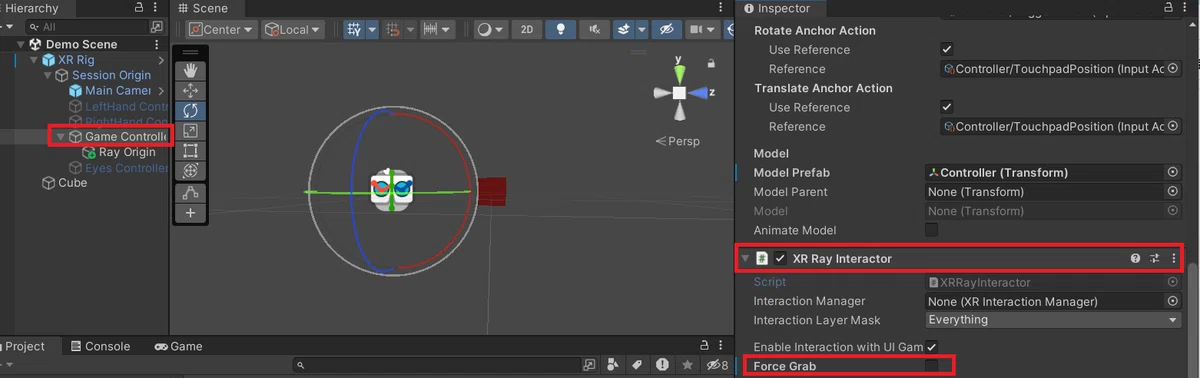Pick object for Interaction Manager field
The width and height of the screenshot is (1200, 378).
(1173, 301)
